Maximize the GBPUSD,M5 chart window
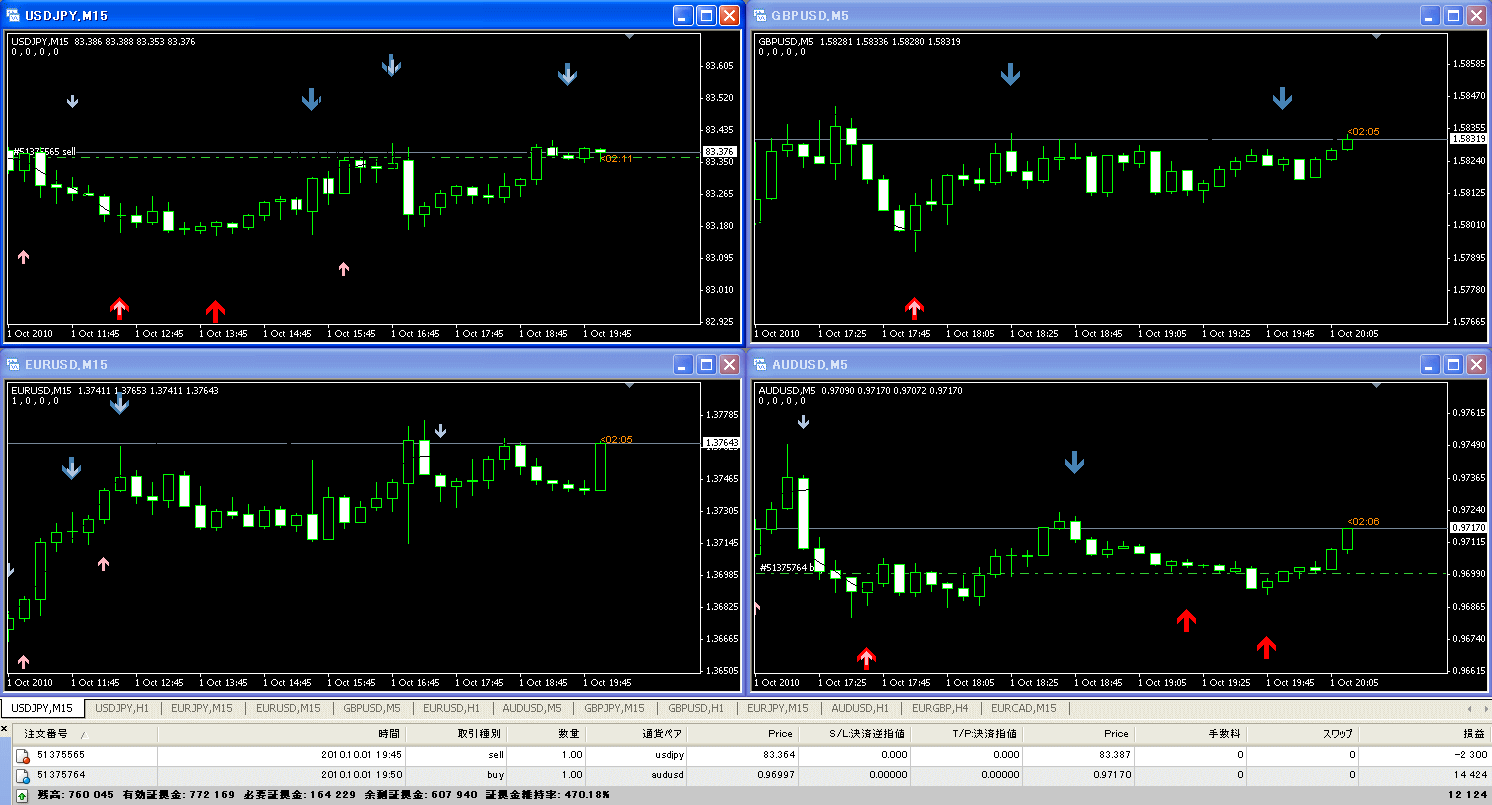1492x805 pixels. pyautogui.click(x=1453, y=15)
